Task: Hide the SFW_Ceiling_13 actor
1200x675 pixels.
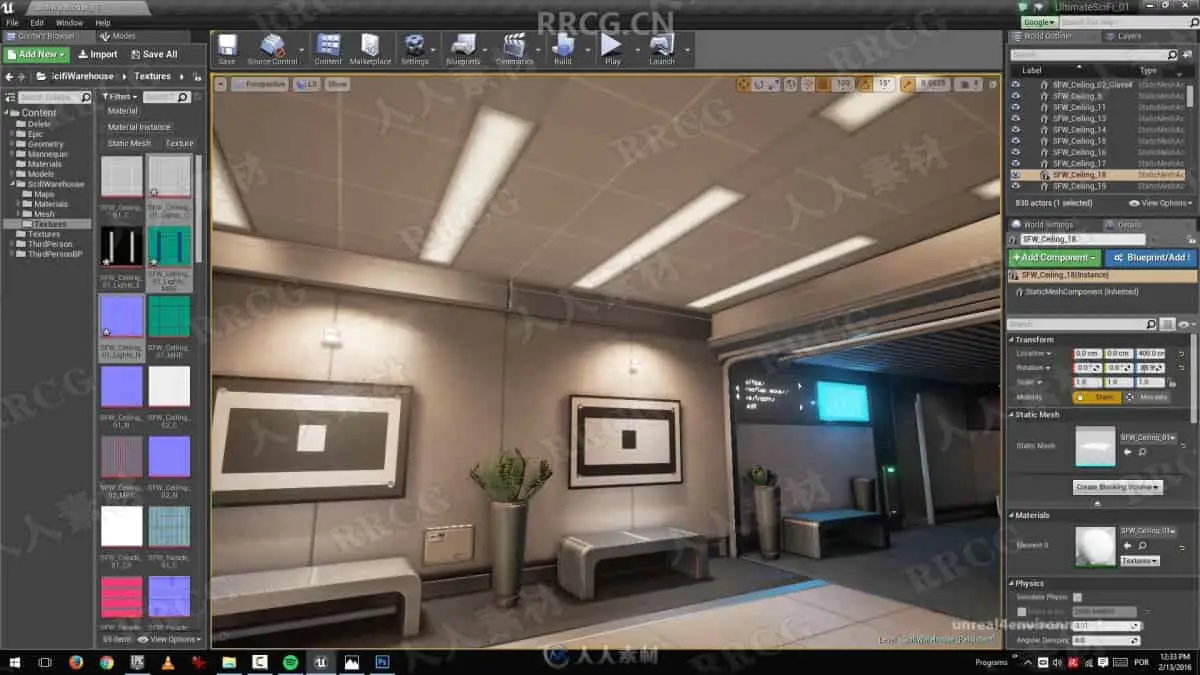Action: tap(1016, 118)
